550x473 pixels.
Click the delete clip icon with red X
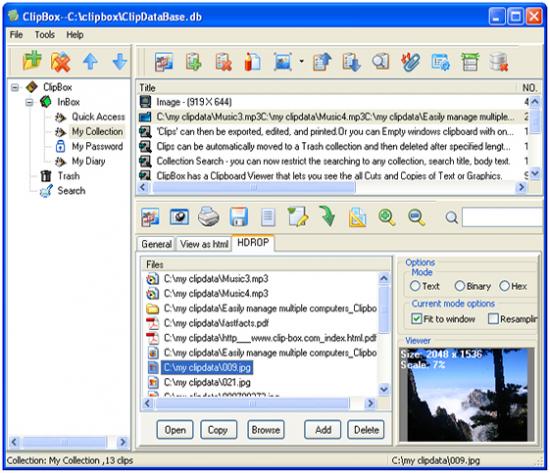click(223, 62)
